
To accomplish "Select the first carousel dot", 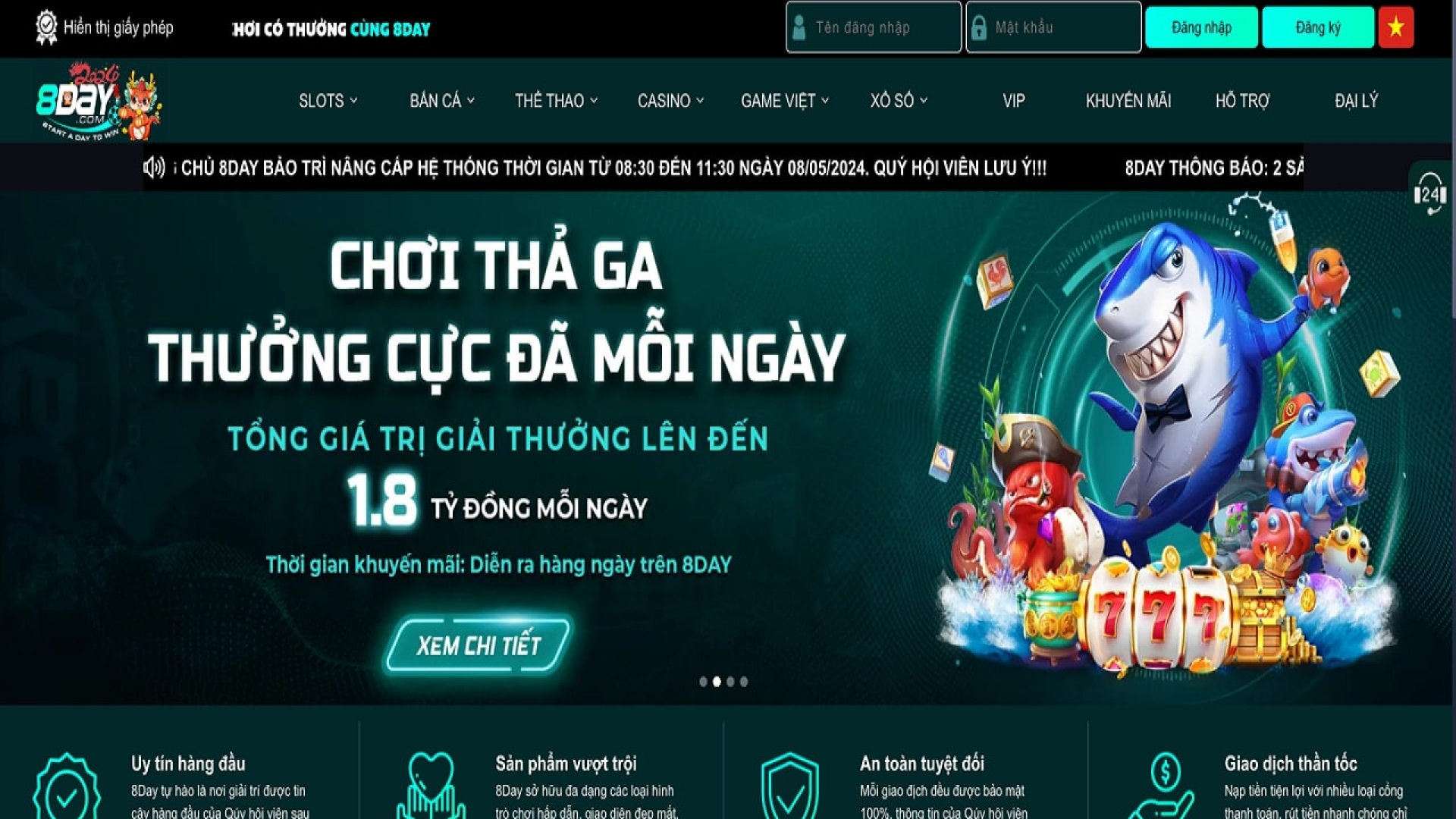I will [703, 682].
